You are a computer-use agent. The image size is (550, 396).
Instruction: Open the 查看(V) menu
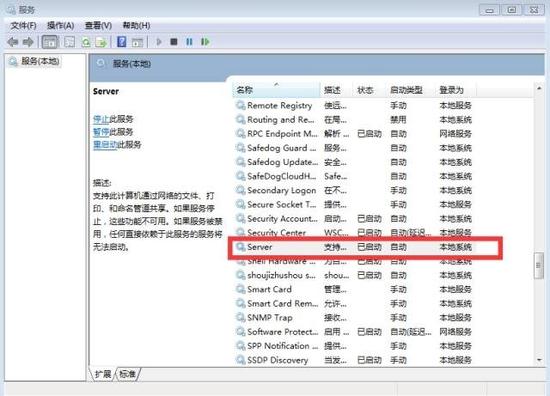point(99,26)
